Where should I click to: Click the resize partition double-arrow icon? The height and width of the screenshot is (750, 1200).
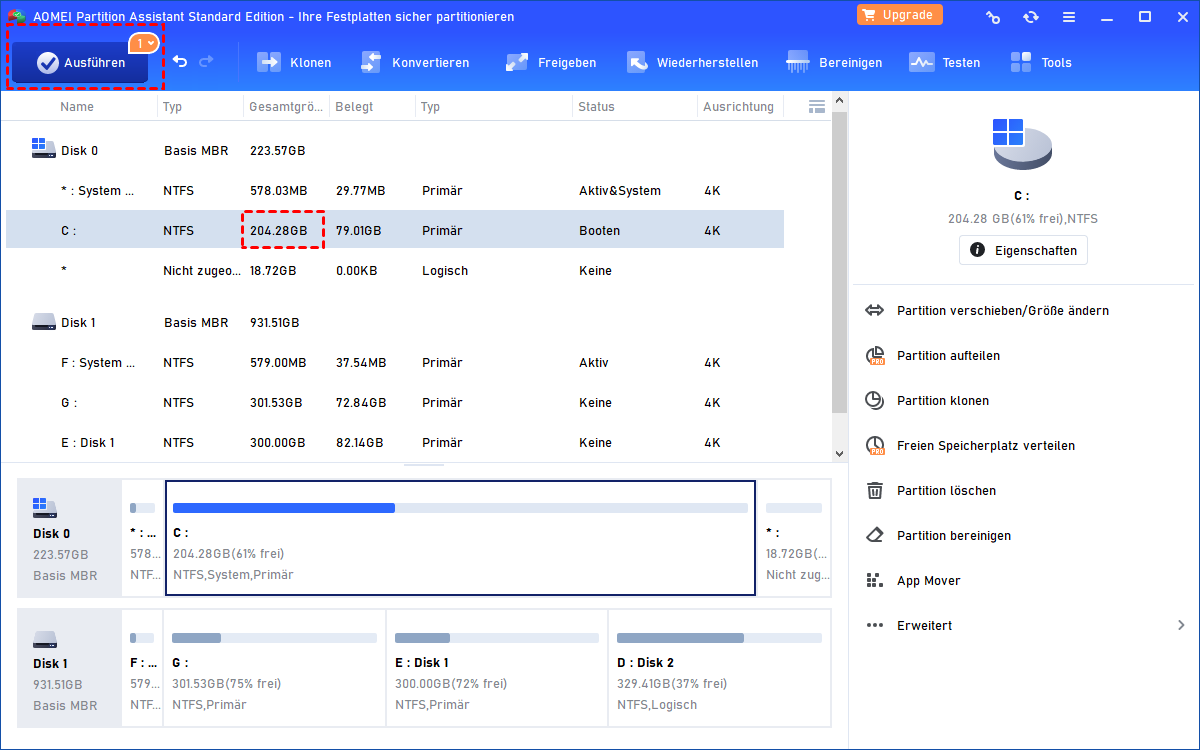tap(875, 311)
